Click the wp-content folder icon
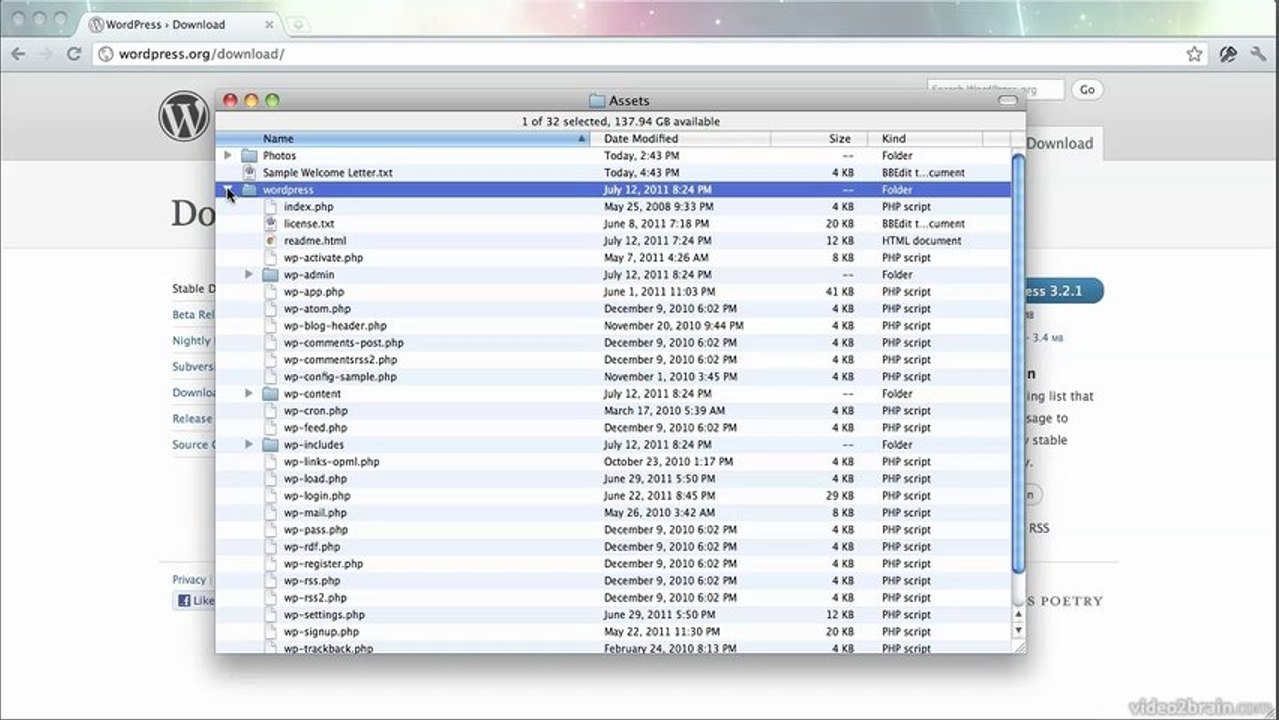This screenshot has height=720, width=1279. click(x=270, y=394)
